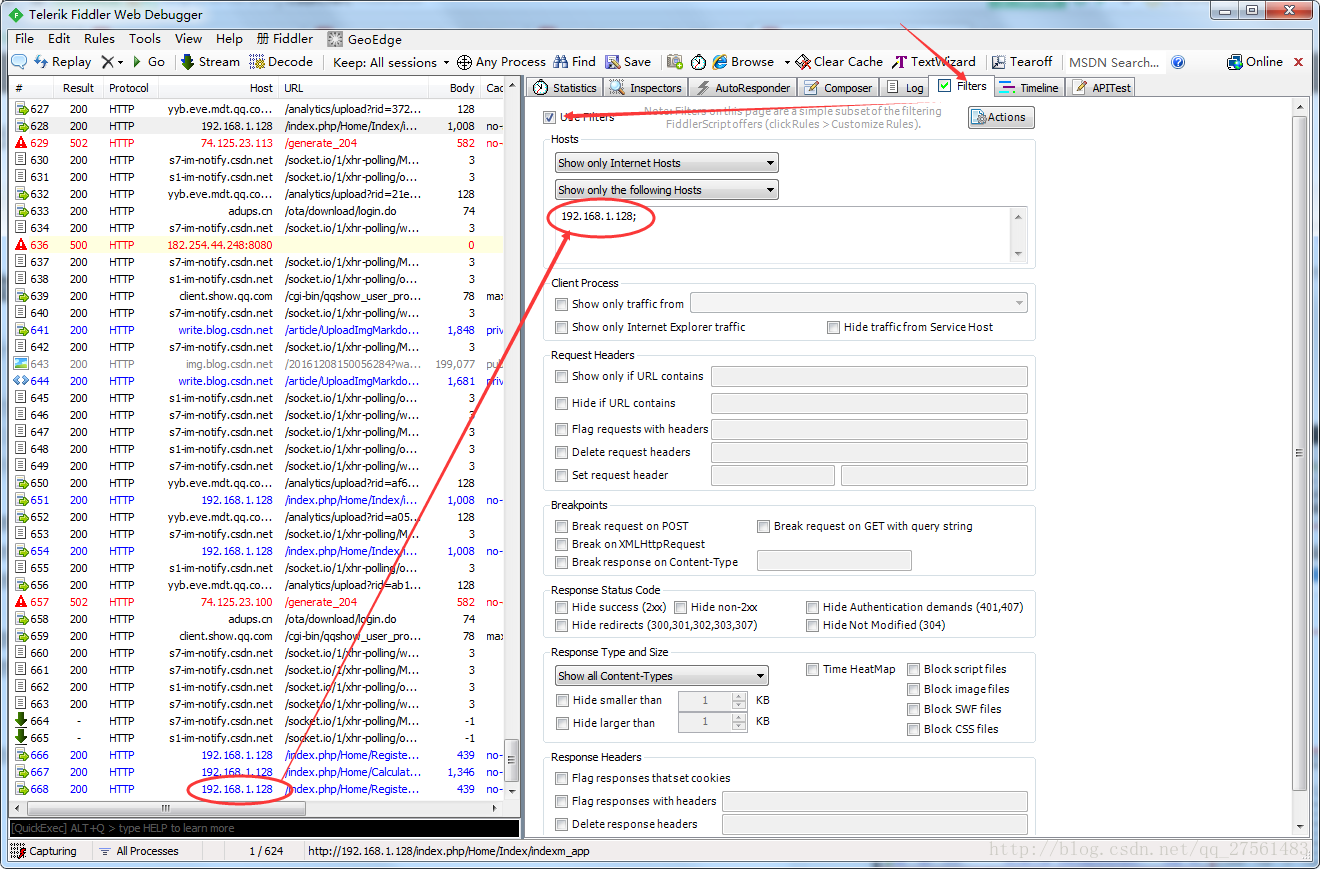Select session 668 row
The height and width of the screenshot is (869, 1320).
(258, 790)
